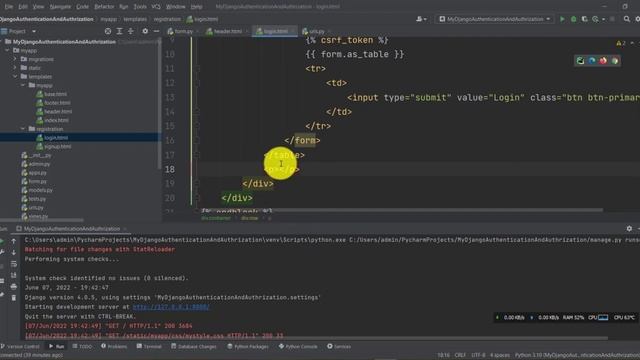
Task: Open the profiler run icon in toolbar
Action: pos(596,19)
